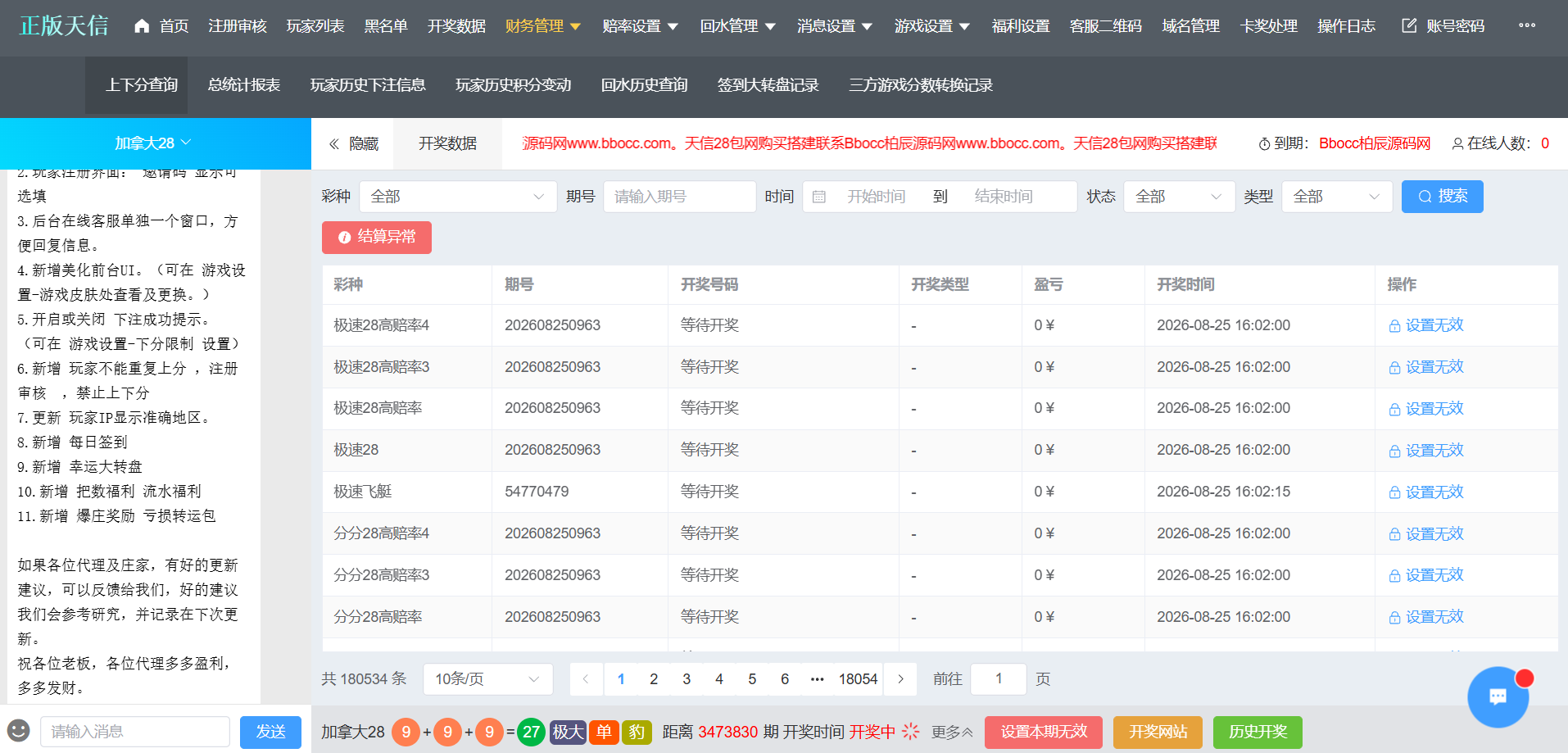Viewport: 1568px width, 753px height.
Task: Click the green result ball 27
Action: [532, 732]
